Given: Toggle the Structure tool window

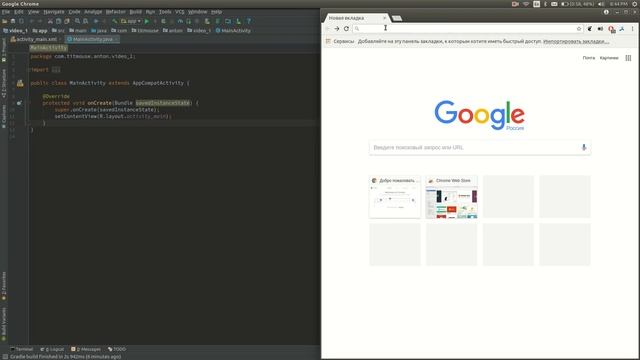Looking at the screenshot, I should [4, 84].
